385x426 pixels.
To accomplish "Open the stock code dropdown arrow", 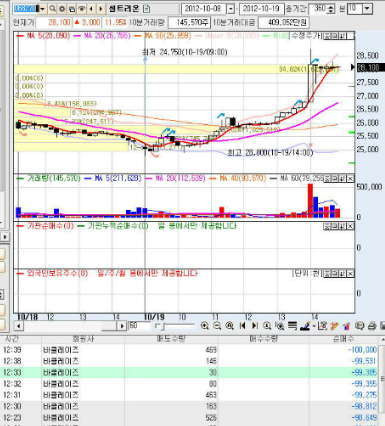I will pyautogui.click(x=41, y=9).
